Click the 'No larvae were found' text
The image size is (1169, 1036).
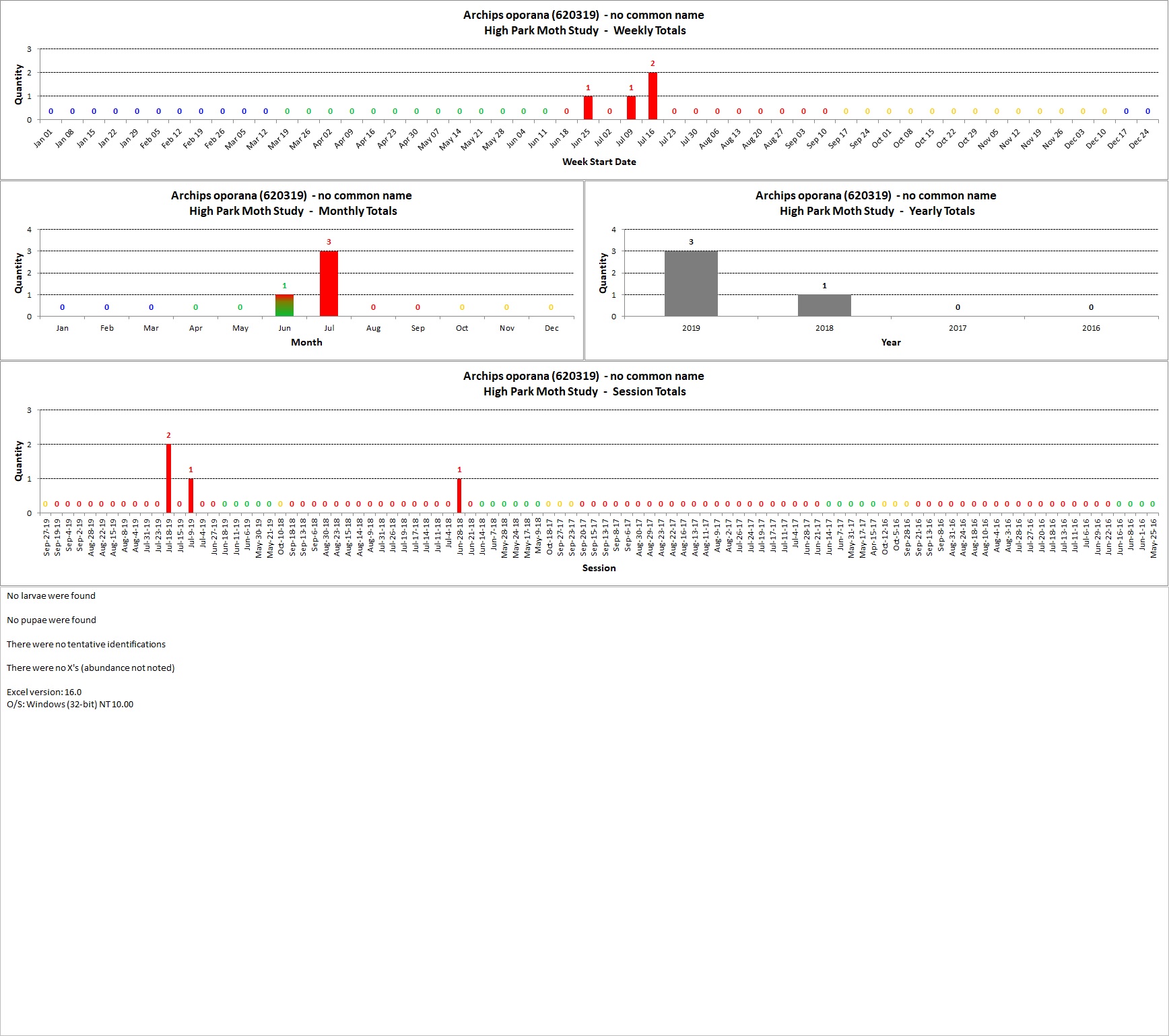51,595
